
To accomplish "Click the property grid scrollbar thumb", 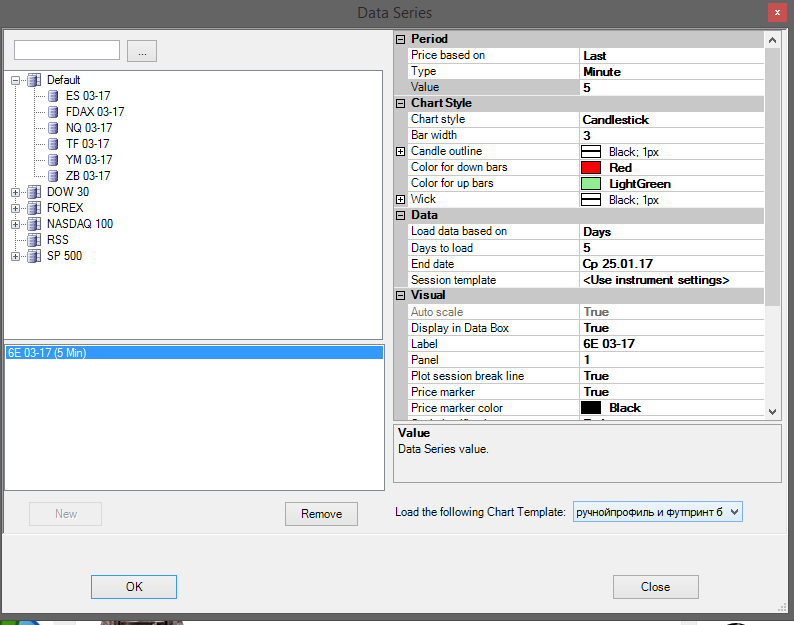I will tap(772, 177).
